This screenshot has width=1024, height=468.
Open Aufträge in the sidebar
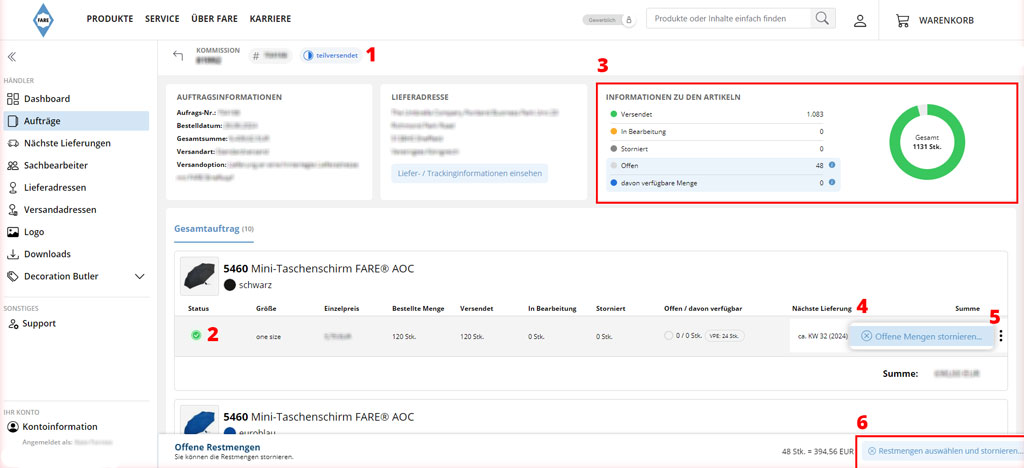click(x=76, y=121)
